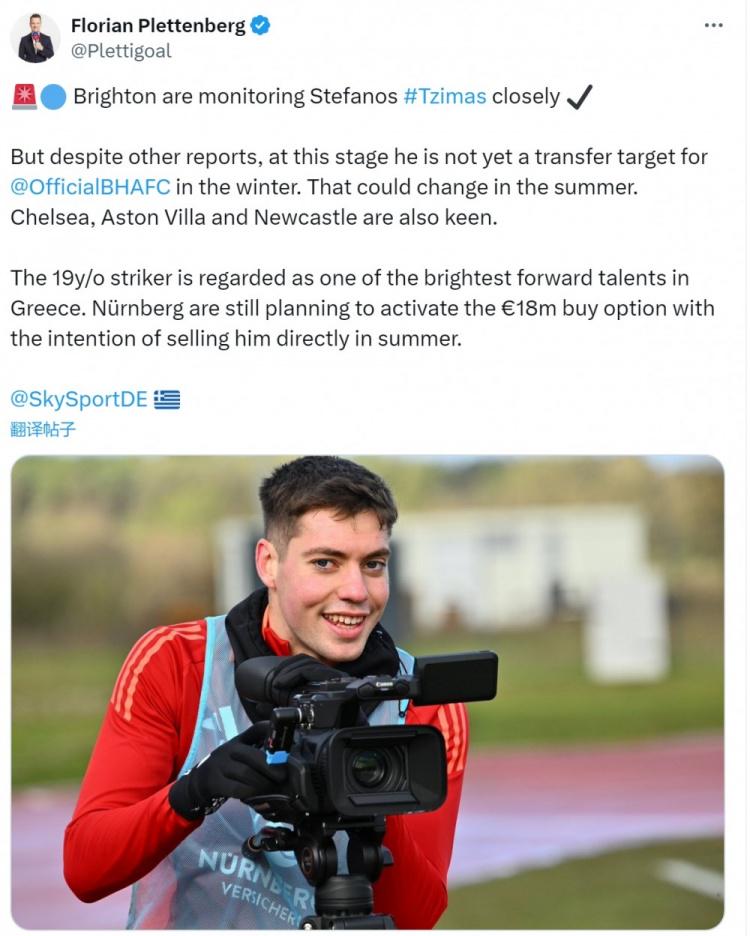Open the @OfficialBHAFC mention

[90, 187]
